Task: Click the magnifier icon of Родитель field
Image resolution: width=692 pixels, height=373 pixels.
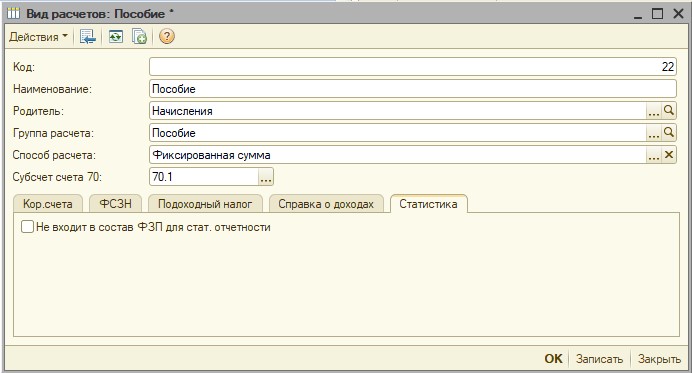Action: 669,111
